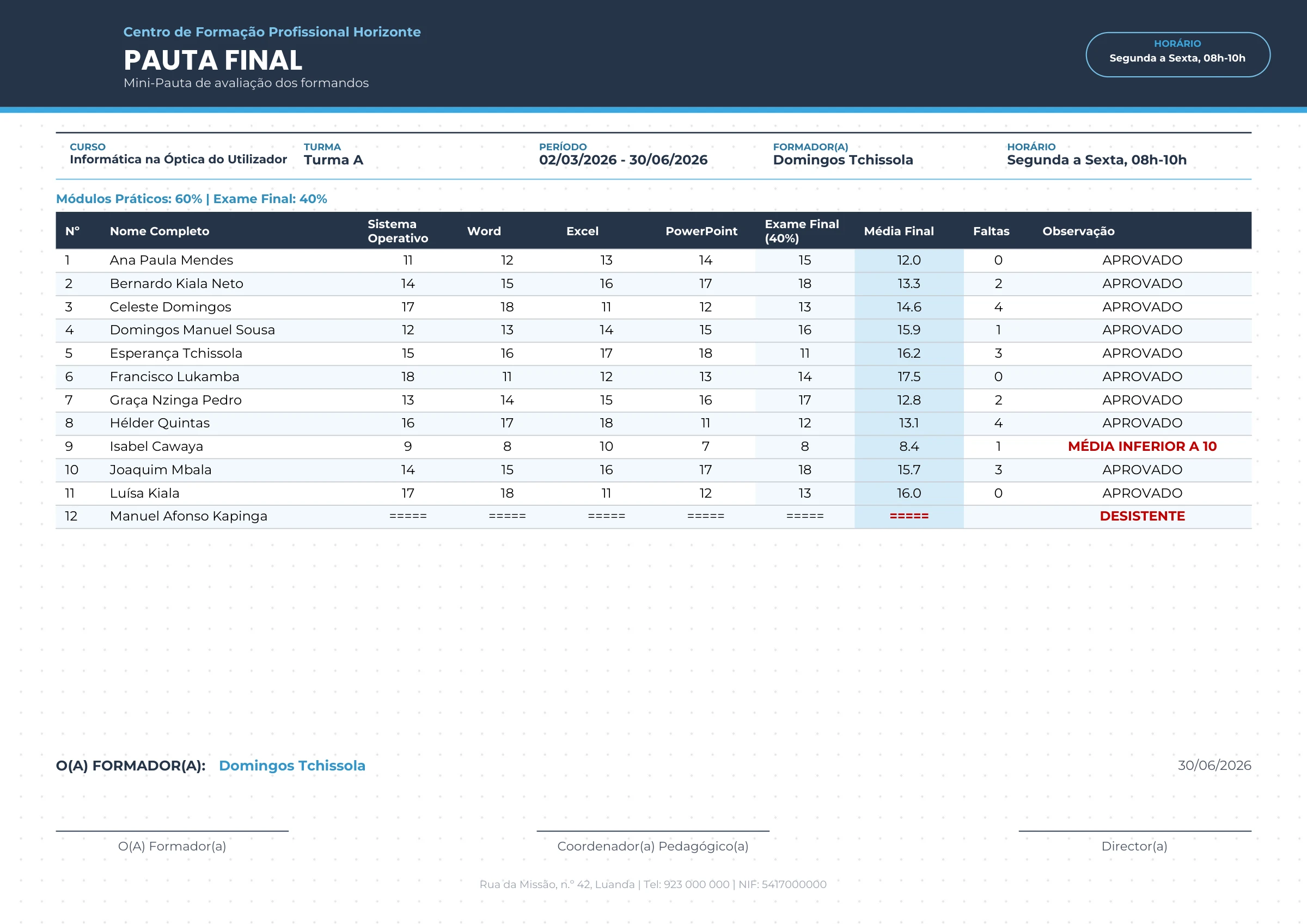Select the name Francisco Lukamba
This screenshot has height=924, width=1307.
(174, 377)
